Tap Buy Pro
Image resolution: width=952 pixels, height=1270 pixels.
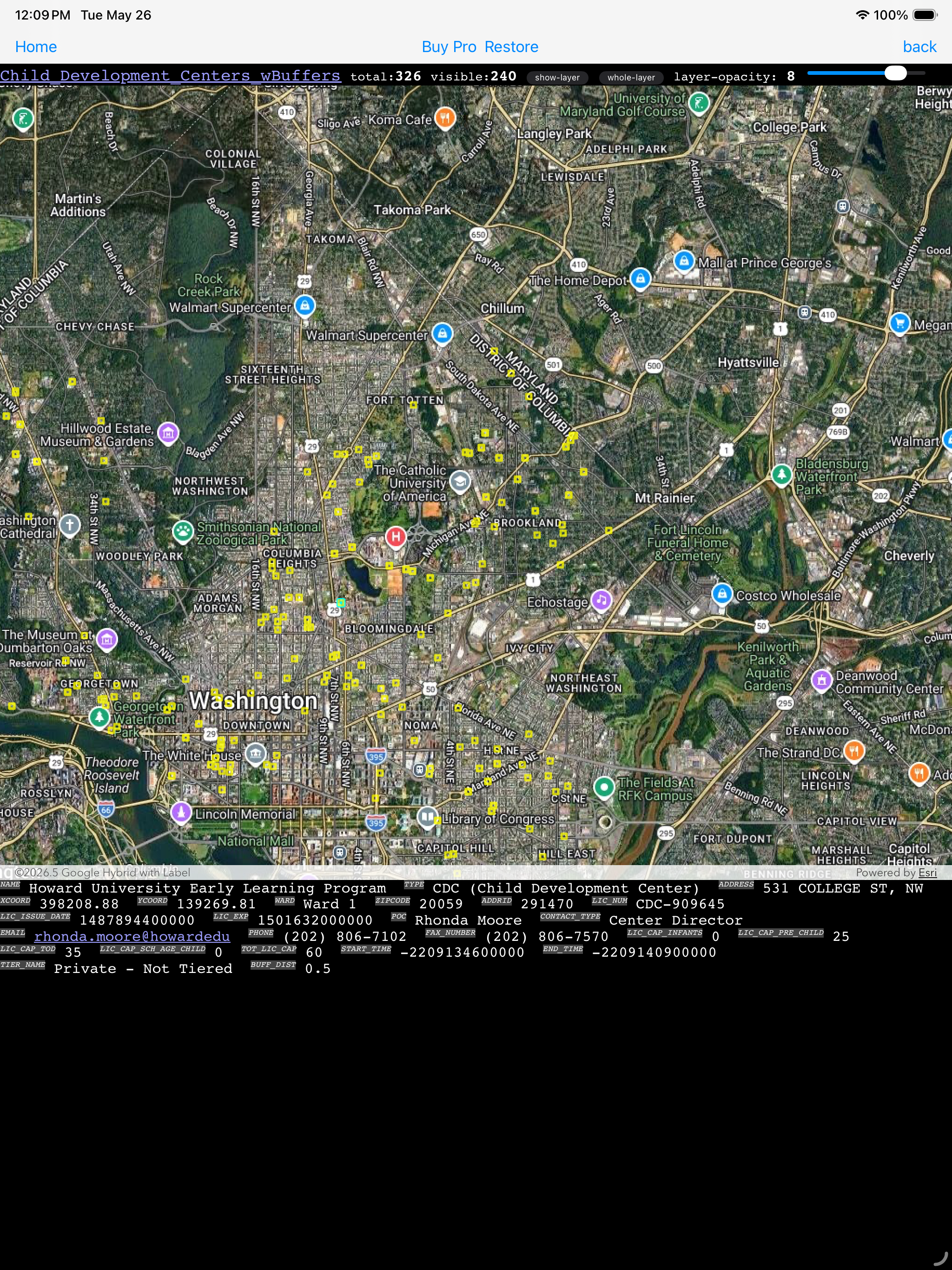(449, 46)
